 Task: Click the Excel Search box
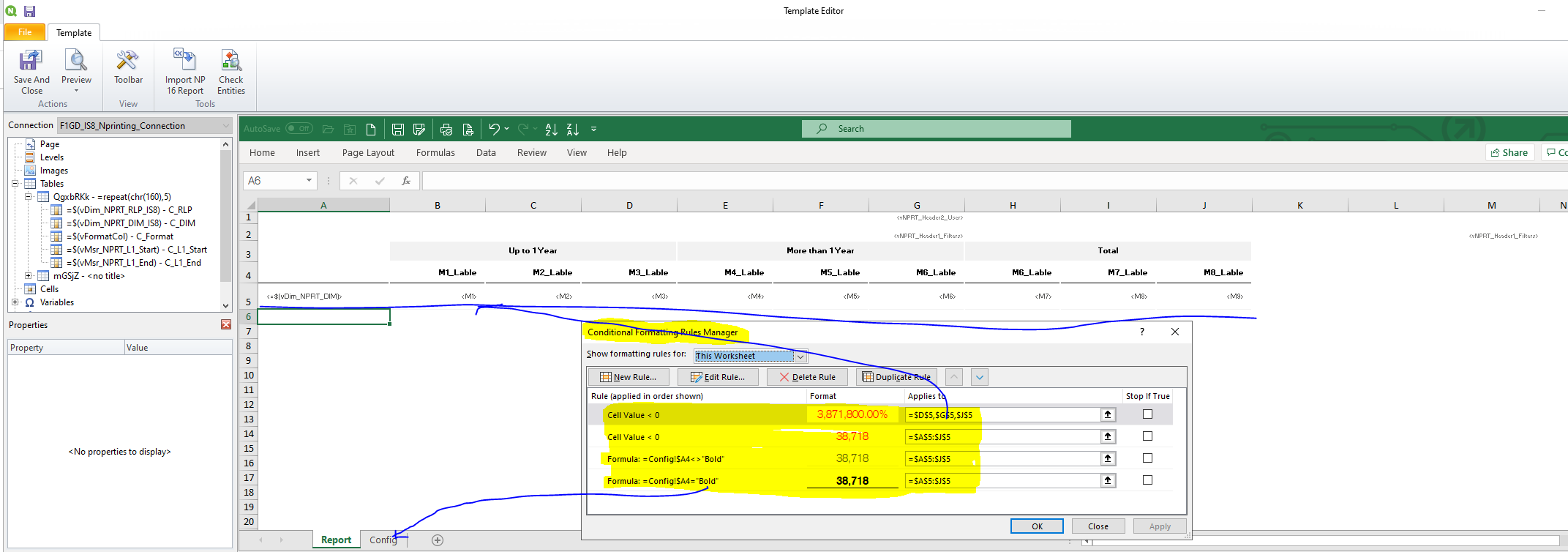coord(936,129)
